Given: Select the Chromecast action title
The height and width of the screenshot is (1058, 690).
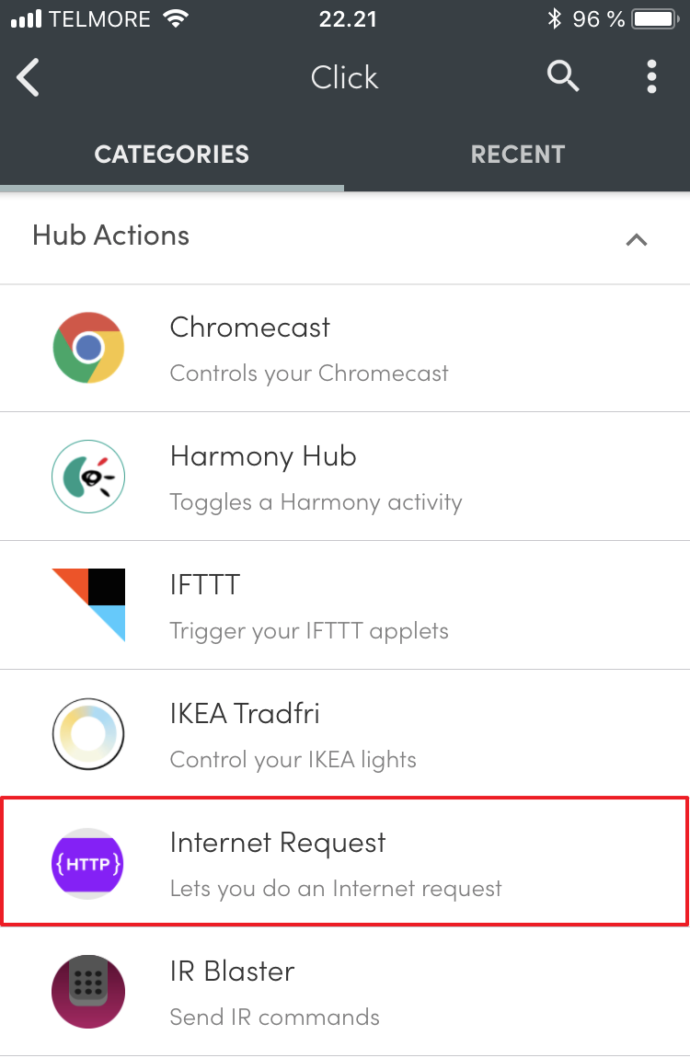Looking at the screenshot, I should click(249, 328).
